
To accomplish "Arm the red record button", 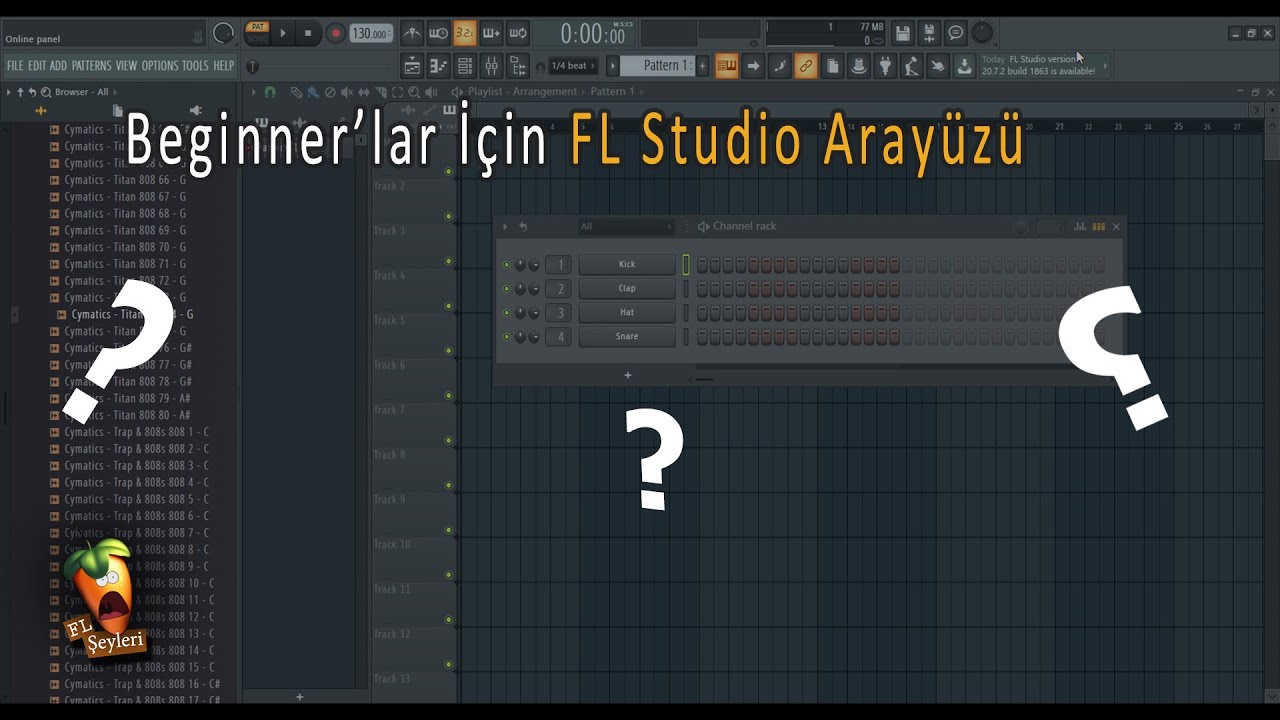I will point(335,33).
